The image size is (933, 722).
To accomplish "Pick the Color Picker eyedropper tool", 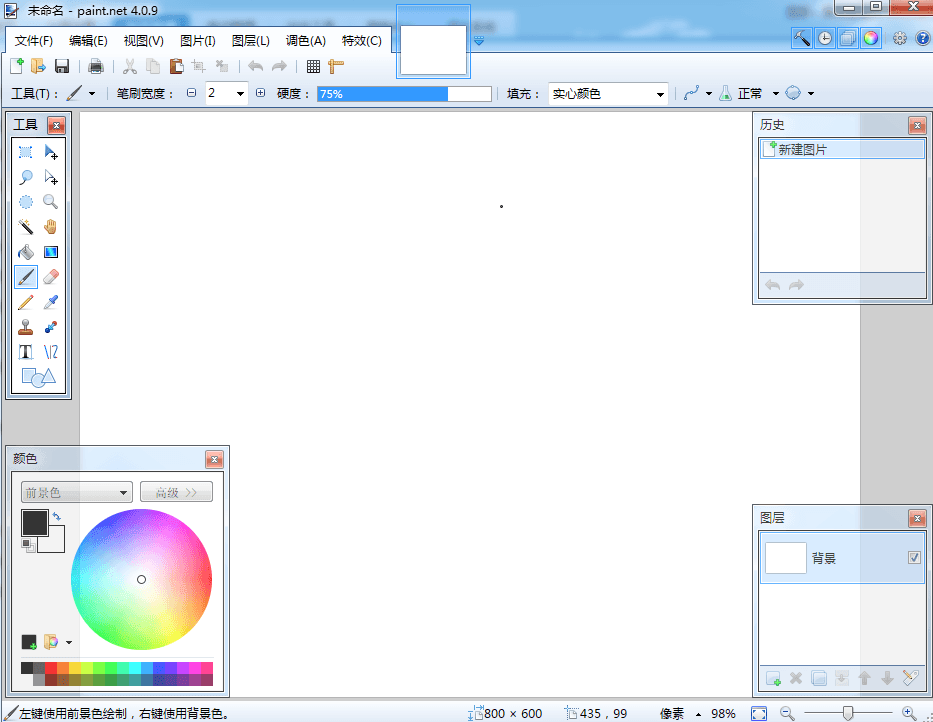I will (x=51, y=302).
